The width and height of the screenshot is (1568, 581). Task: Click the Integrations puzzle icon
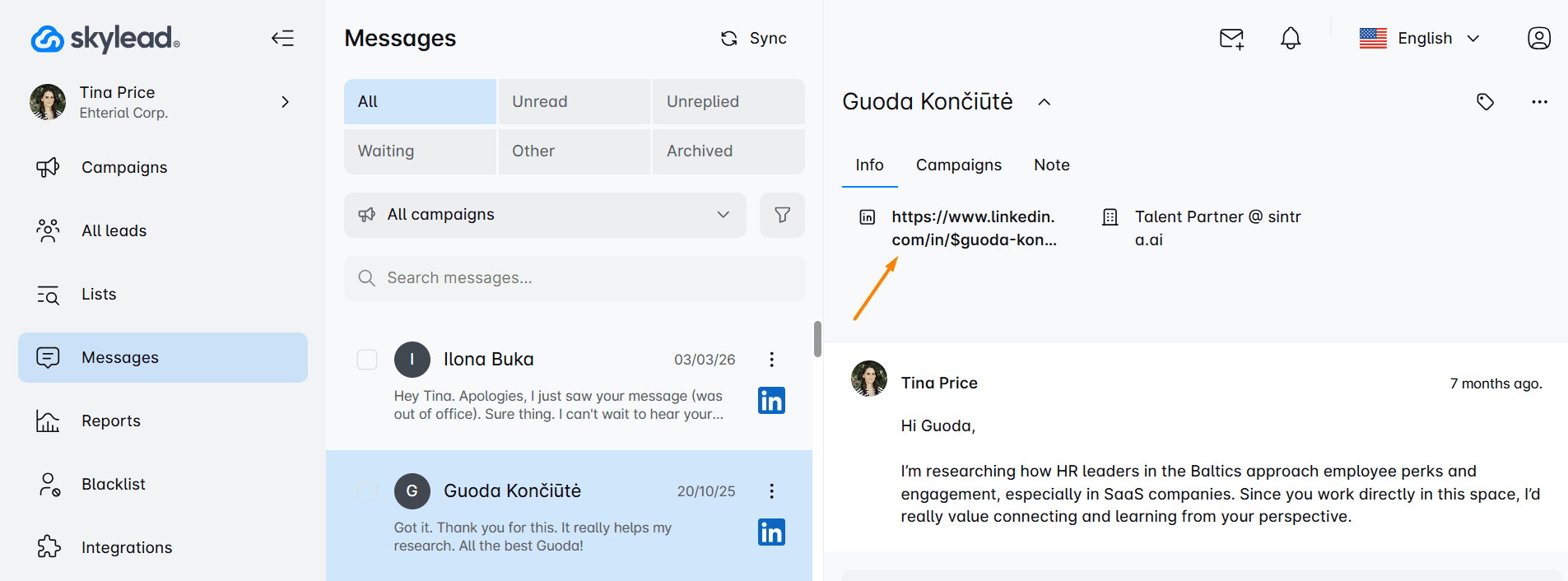(49, 546)
